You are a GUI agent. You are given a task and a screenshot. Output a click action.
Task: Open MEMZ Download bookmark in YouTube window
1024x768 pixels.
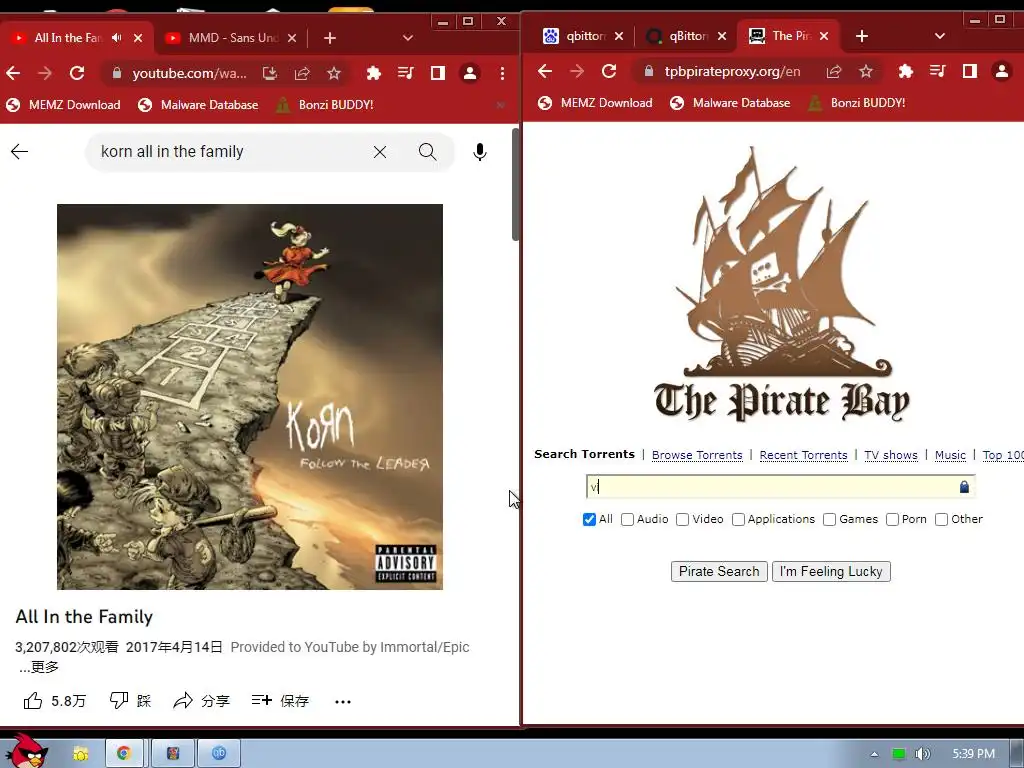point(63,104)
